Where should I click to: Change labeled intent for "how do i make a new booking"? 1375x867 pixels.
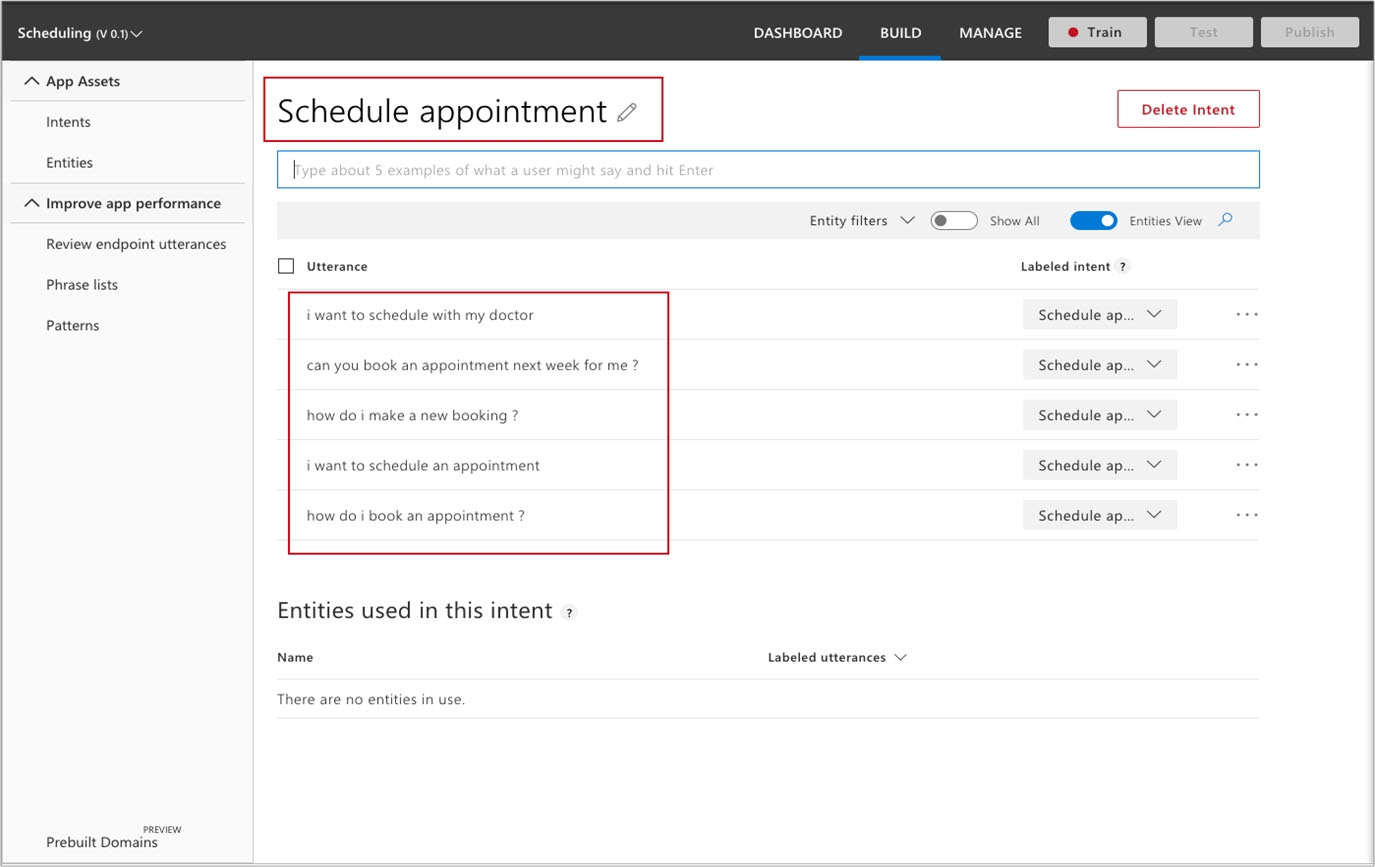point(1099,414)
